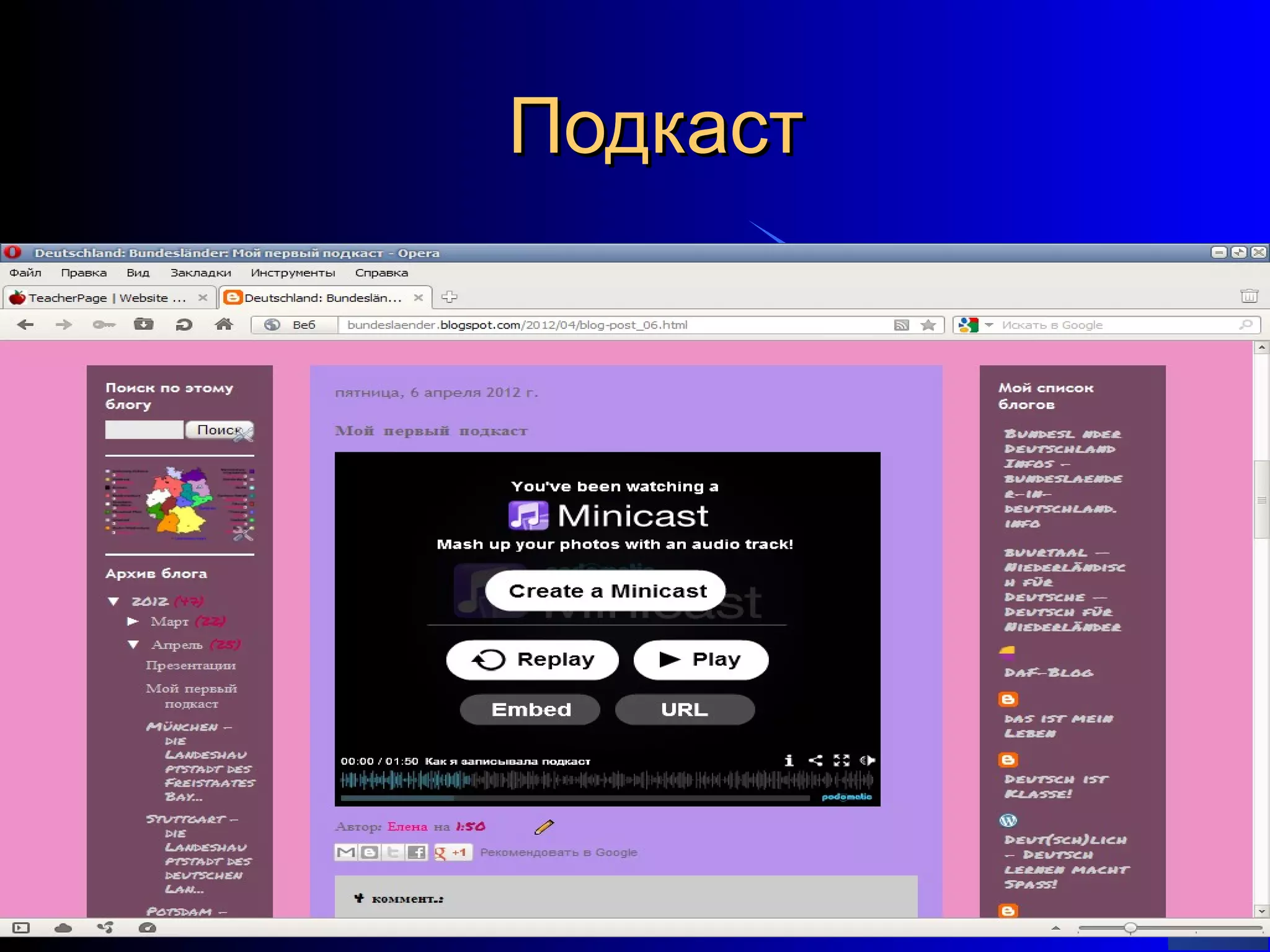
Task: Click the pencil edit post icon
Action: (x=544, y=826)
